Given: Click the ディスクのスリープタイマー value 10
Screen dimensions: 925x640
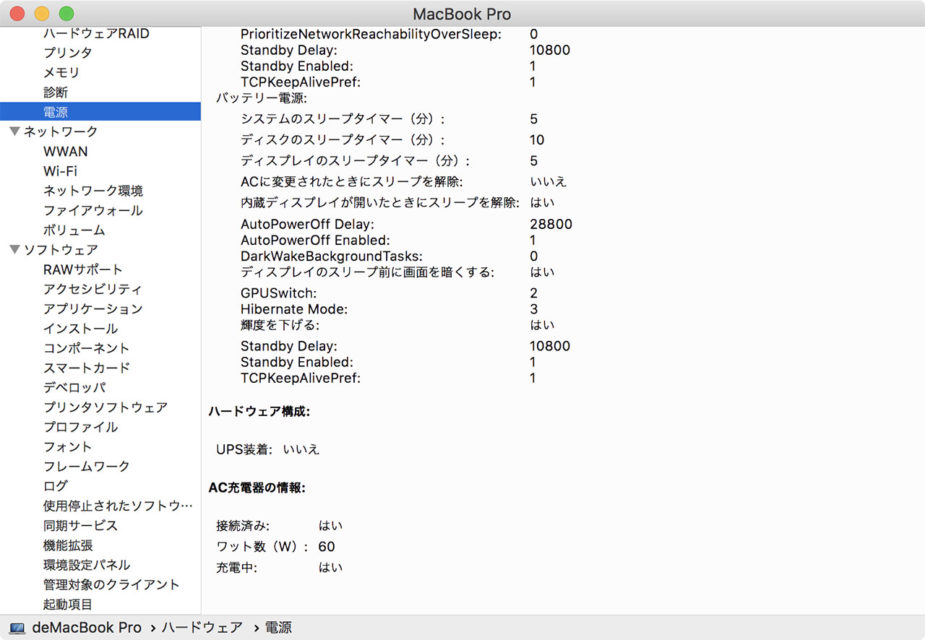Looking at the screenshot, I should pos(537,140).
